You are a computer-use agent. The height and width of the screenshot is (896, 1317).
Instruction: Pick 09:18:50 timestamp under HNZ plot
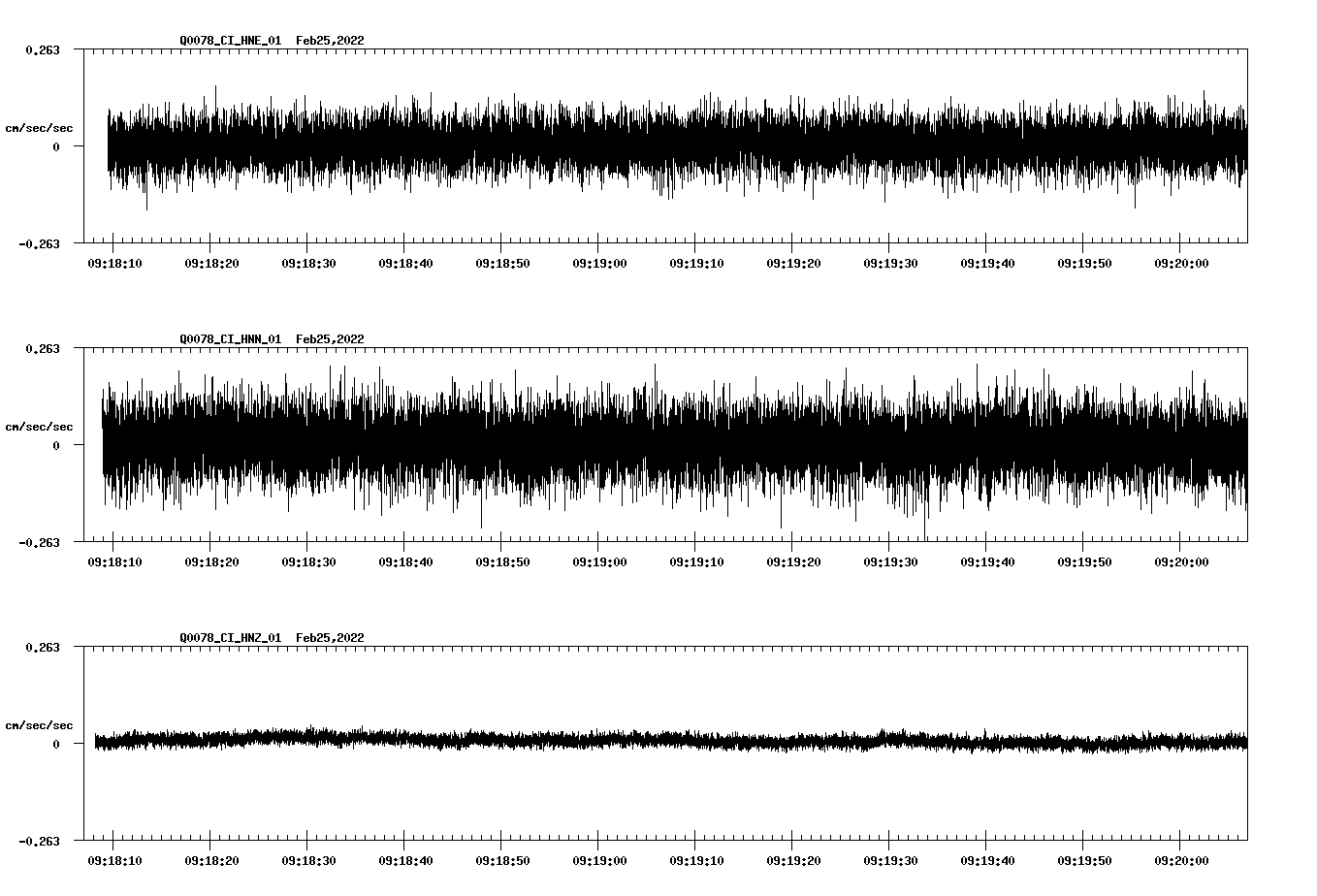[502, 860]
